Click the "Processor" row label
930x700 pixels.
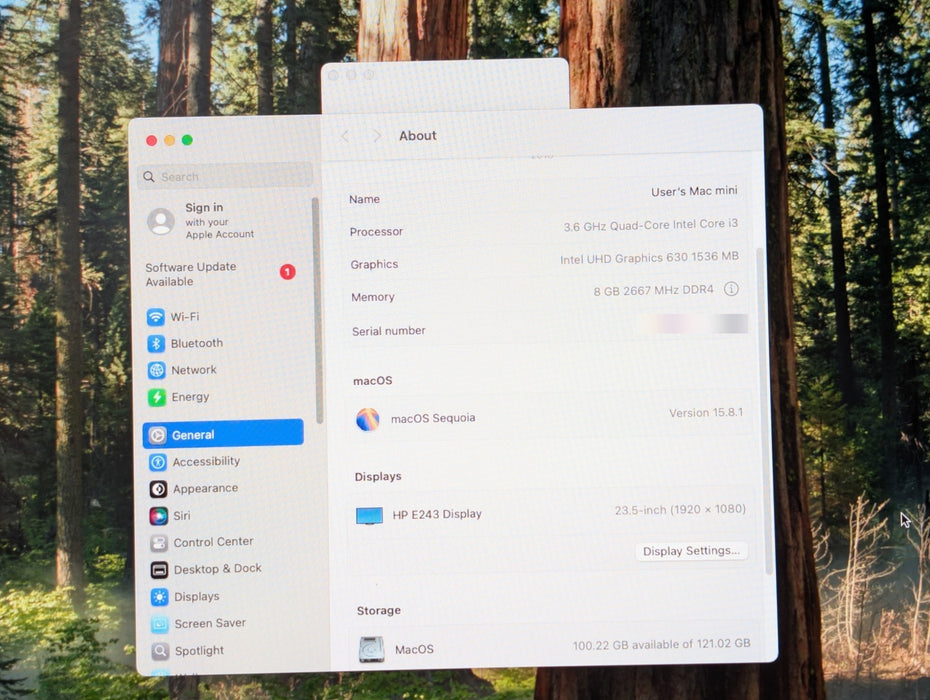(x=376, y=231)
